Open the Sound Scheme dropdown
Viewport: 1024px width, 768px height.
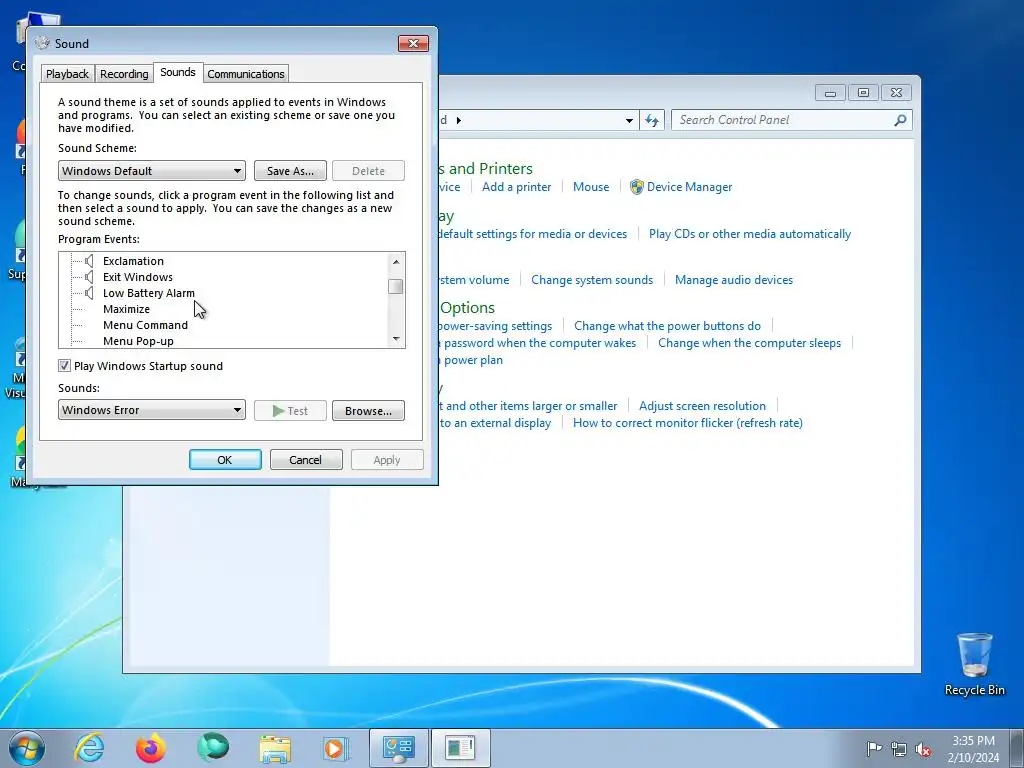[x=152, y=171]
